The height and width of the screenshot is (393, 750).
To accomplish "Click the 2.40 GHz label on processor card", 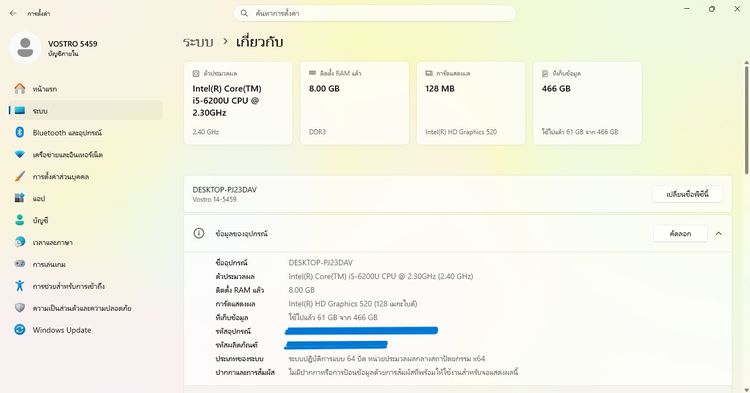I will click(x=206, y=131).
